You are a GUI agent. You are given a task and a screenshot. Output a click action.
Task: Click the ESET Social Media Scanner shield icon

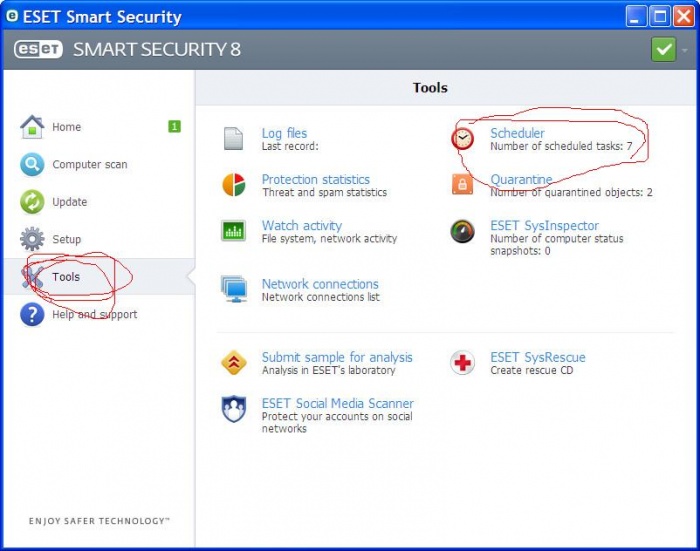(233, 409)
